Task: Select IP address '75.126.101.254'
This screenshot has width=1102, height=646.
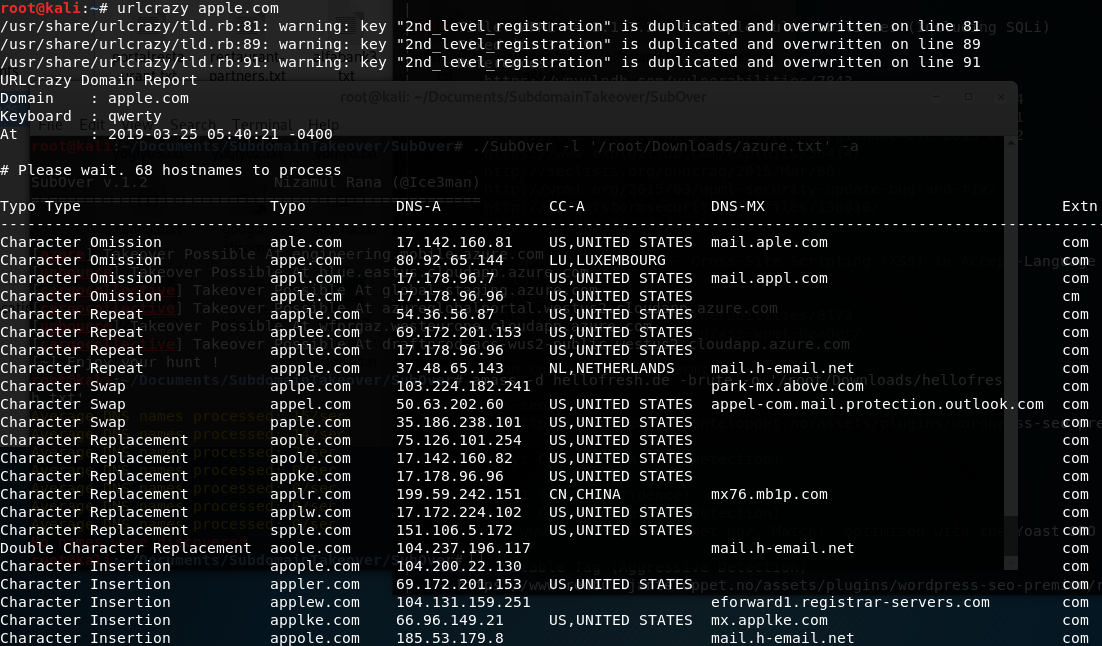Action: click(459, 440)
